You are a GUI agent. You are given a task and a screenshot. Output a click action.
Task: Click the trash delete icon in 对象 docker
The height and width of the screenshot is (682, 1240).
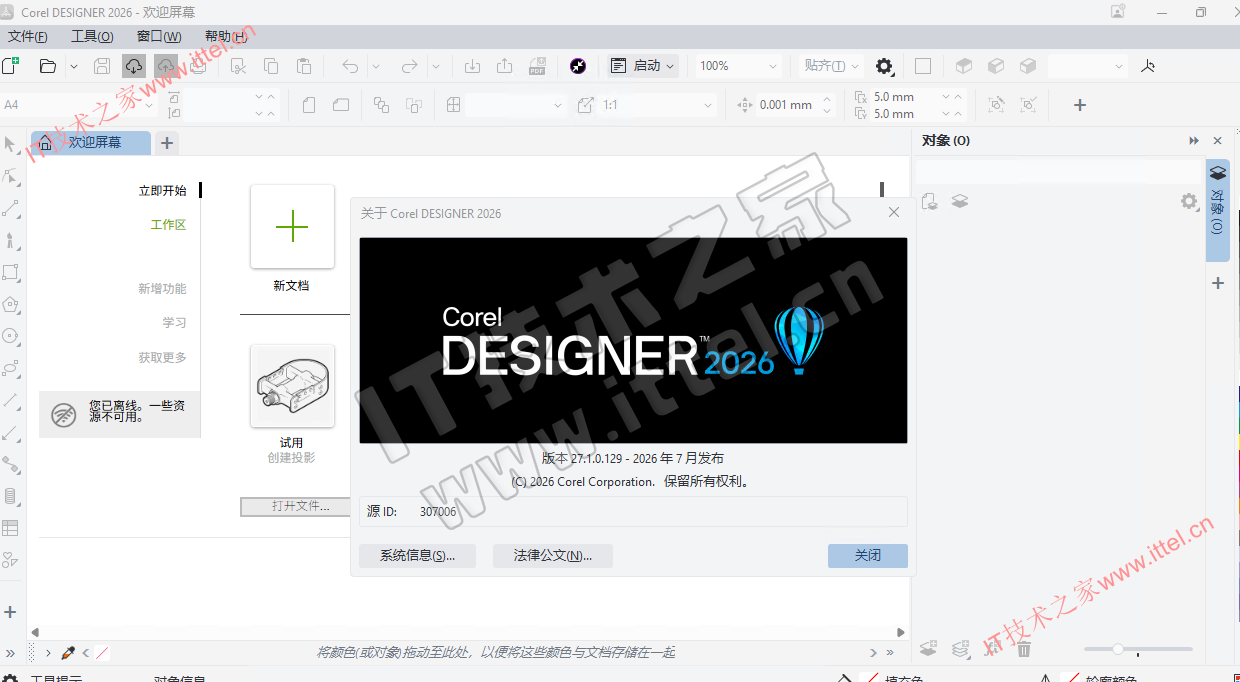[1024, 649]
